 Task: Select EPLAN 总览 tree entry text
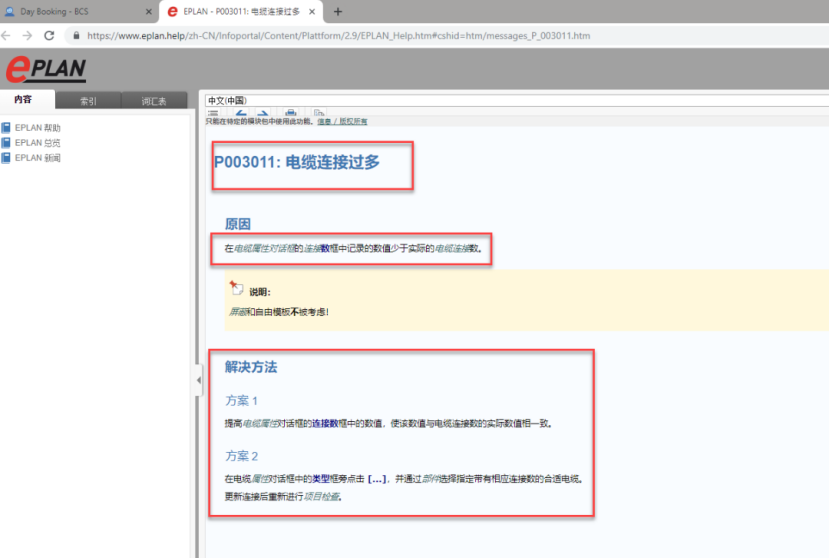(x=38, y=142)
